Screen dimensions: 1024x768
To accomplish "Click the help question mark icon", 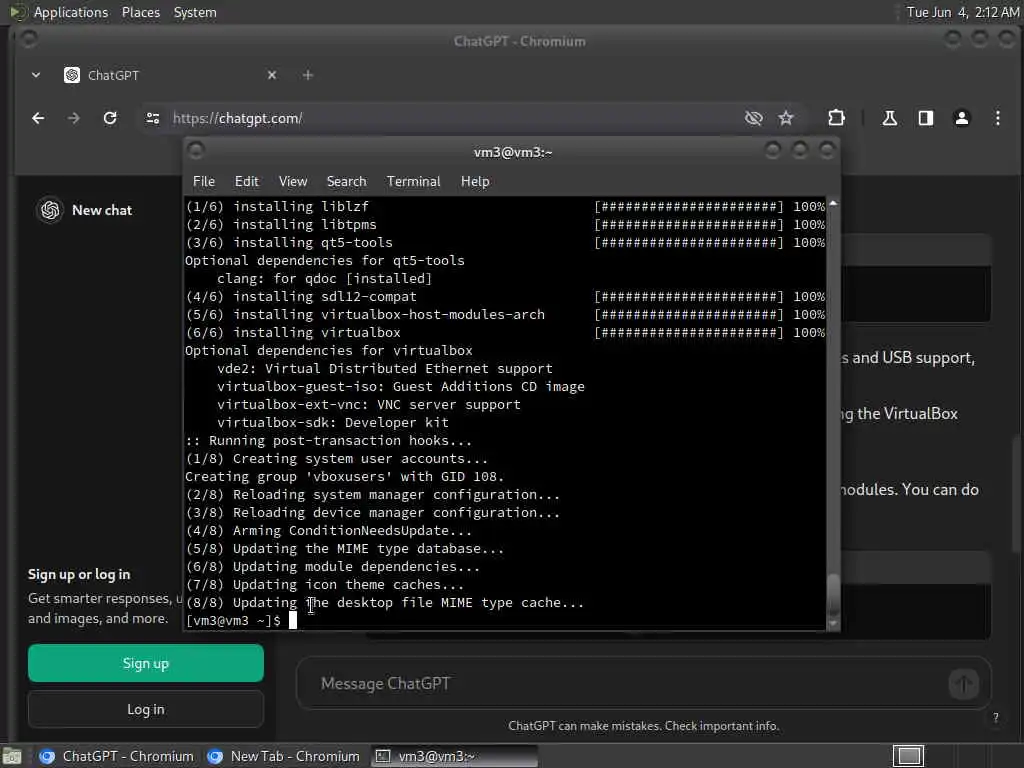I will (996, 718).
